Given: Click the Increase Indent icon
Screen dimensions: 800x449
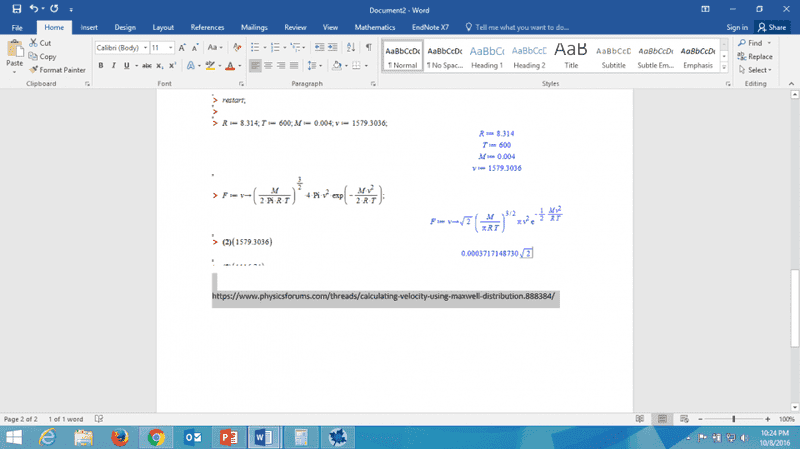Looking at the screenshot, I should point(331,47).
